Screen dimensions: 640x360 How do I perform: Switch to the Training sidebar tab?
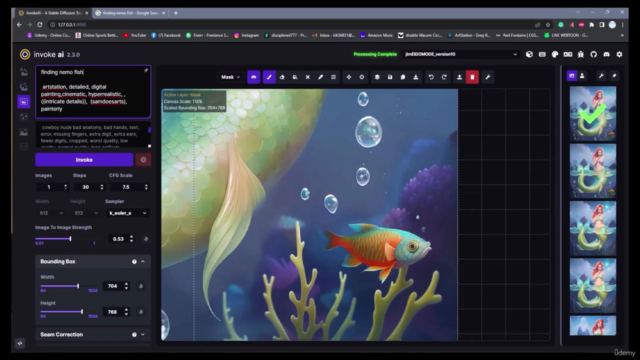(x=24, y=147)
